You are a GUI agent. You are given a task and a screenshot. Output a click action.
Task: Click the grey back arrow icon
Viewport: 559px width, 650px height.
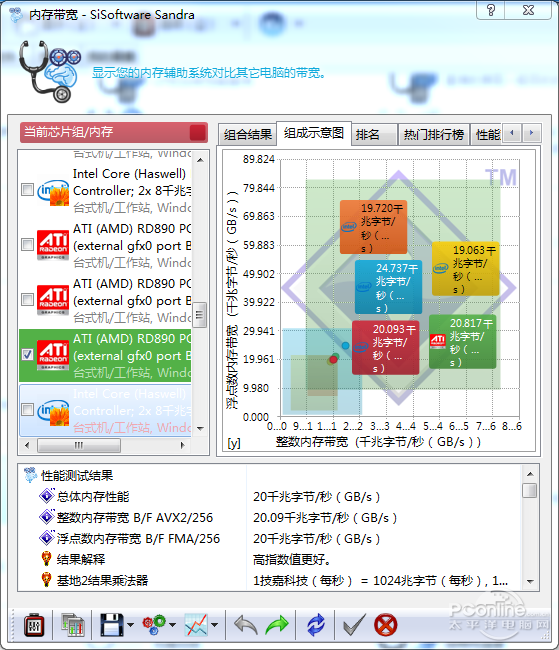[245, 625]
